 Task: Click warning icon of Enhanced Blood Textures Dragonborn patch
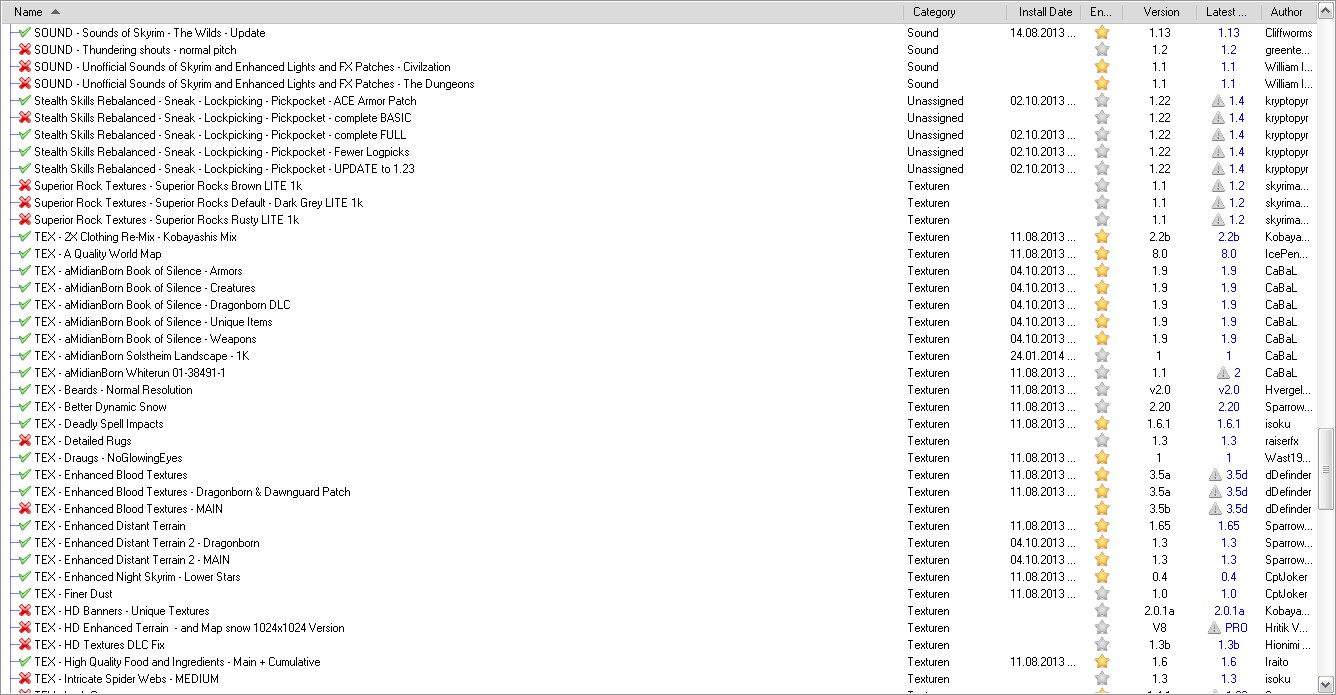[1215, 492]
